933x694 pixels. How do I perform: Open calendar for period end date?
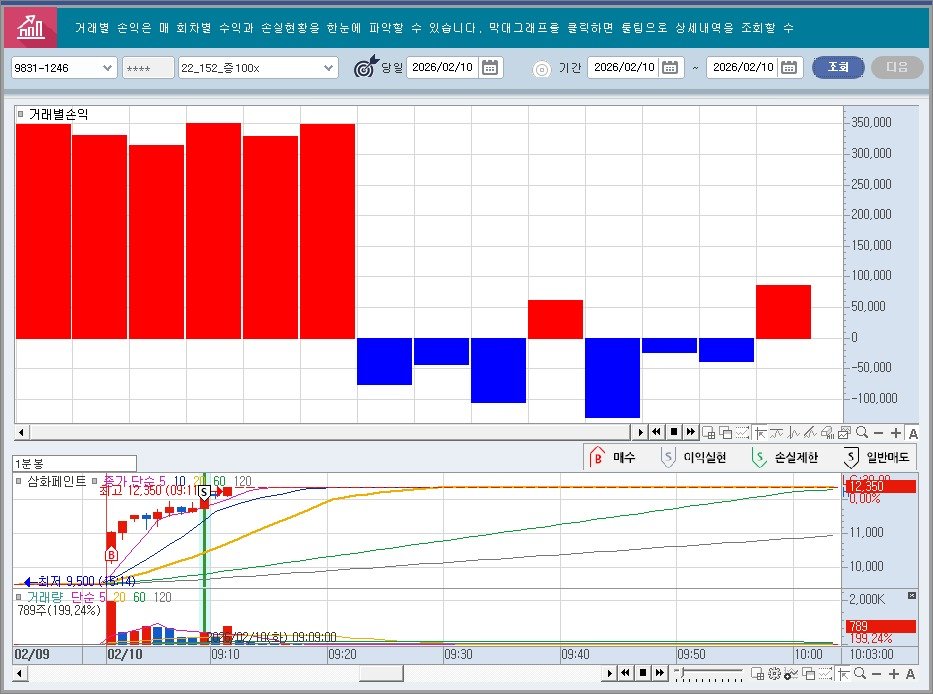pos(790,68)
